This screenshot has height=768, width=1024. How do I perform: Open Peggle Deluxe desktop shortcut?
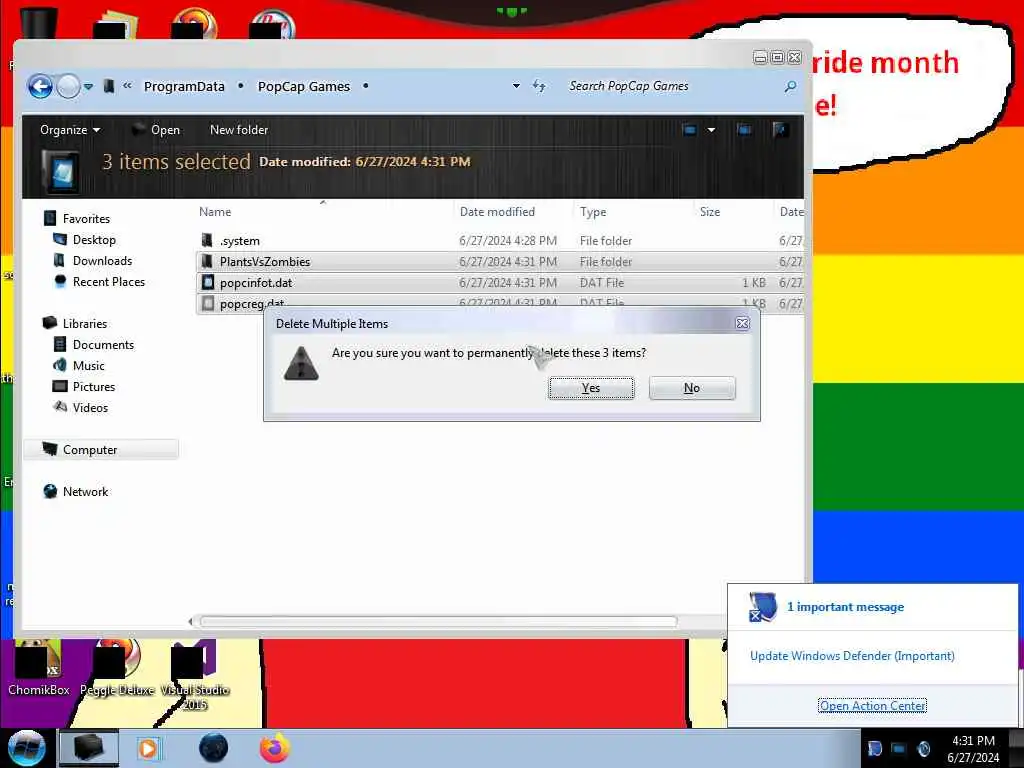117,667
